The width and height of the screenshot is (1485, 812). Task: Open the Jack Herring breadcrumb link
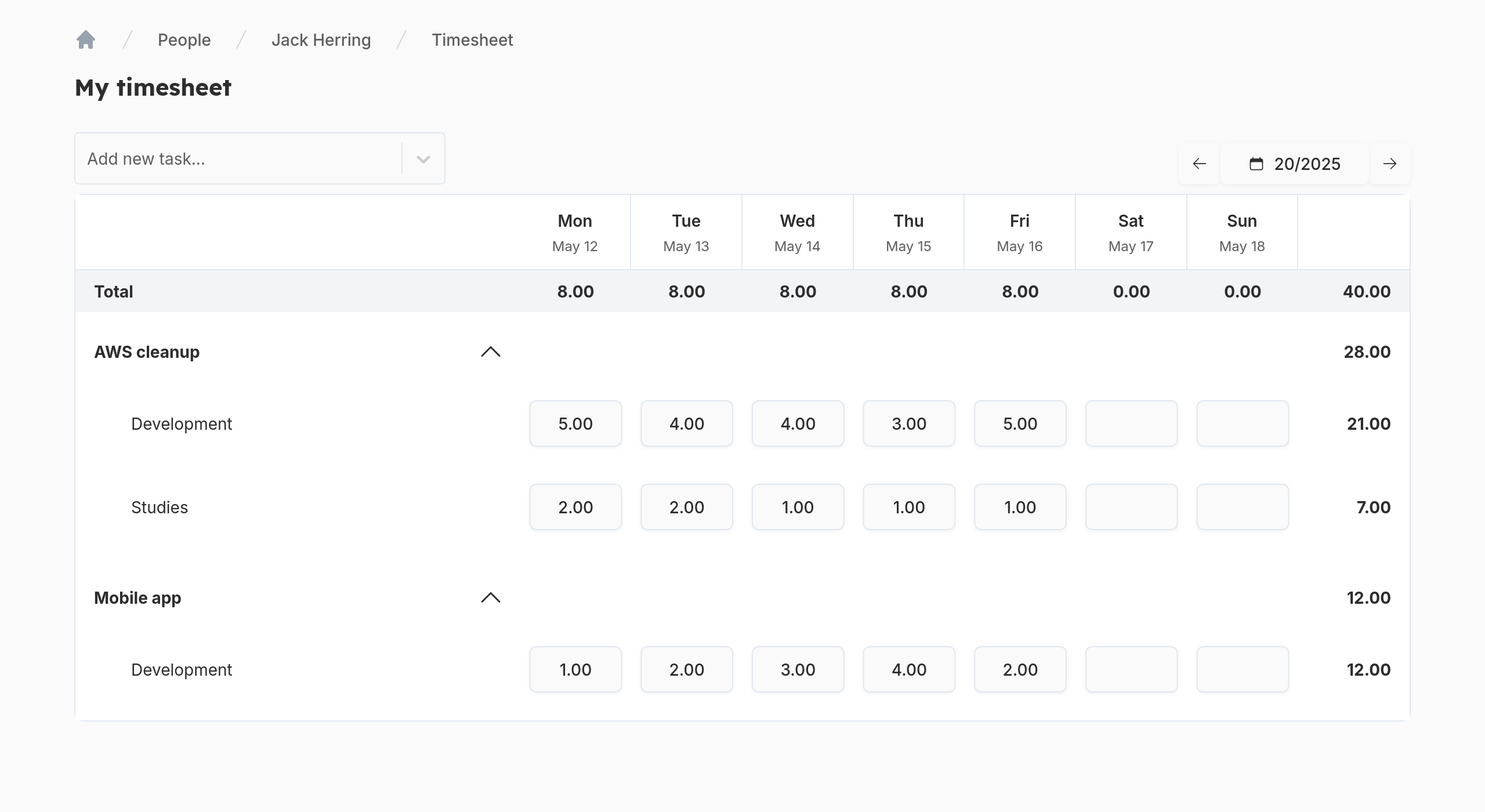coord(321,40)
